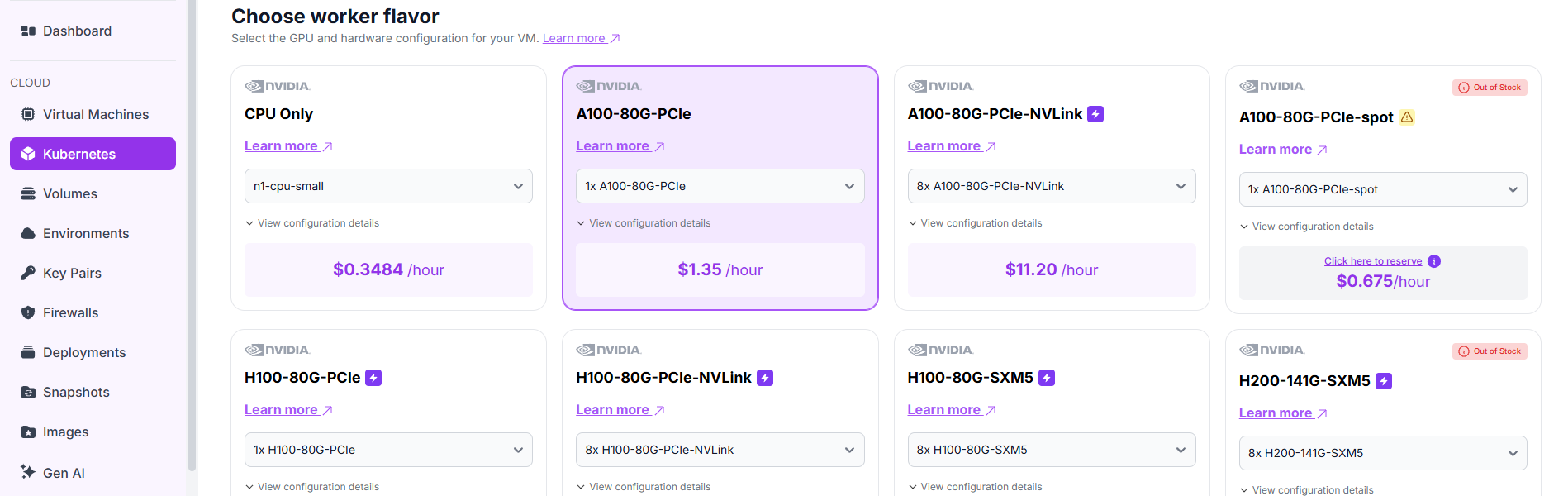Click the Snapshots camera icon
The image size is (1568, 496).
coord(28,392)
